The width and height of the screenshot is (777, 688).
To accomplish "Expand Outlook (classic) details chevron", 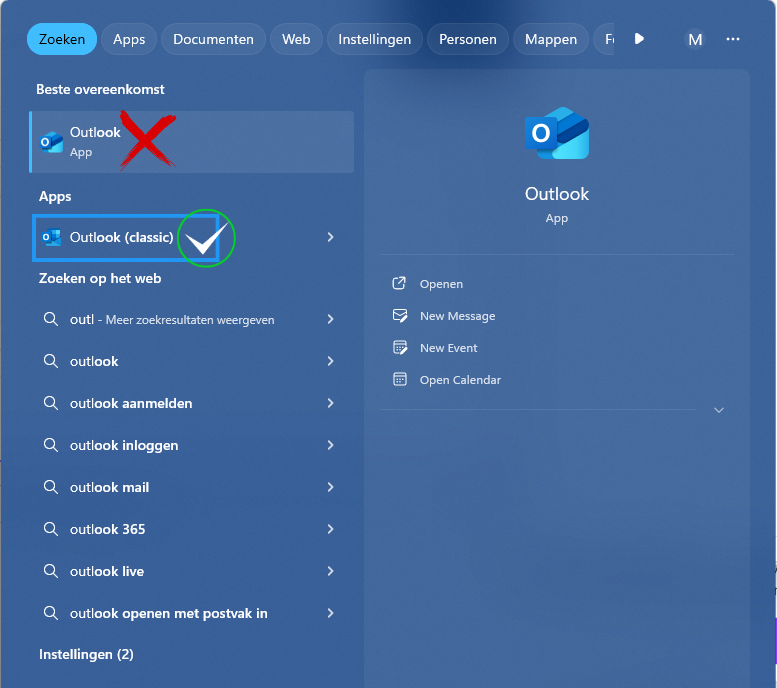I will click(x=331, y=237).
